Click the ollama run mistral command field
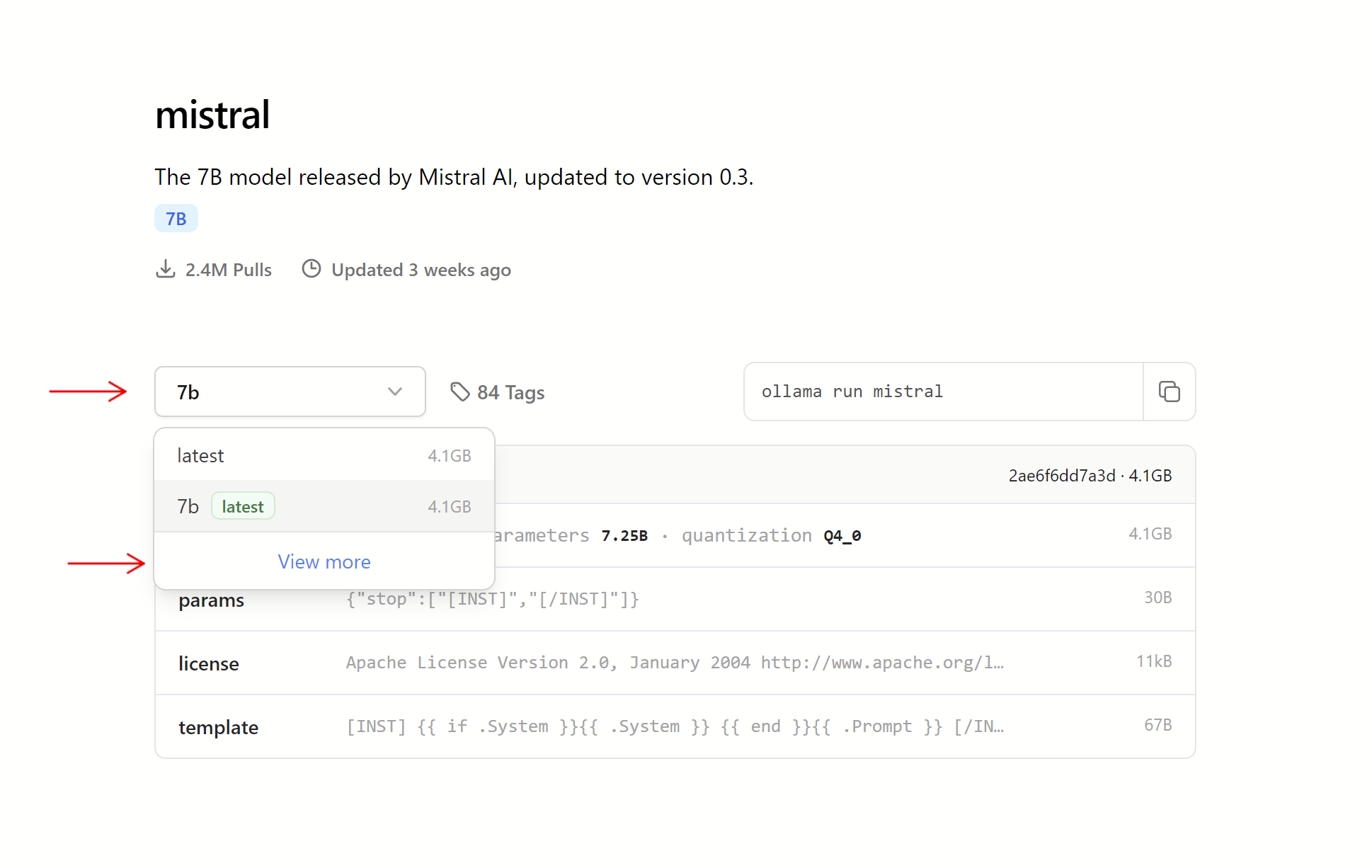 pyautogui.click(x=943, y=392)
